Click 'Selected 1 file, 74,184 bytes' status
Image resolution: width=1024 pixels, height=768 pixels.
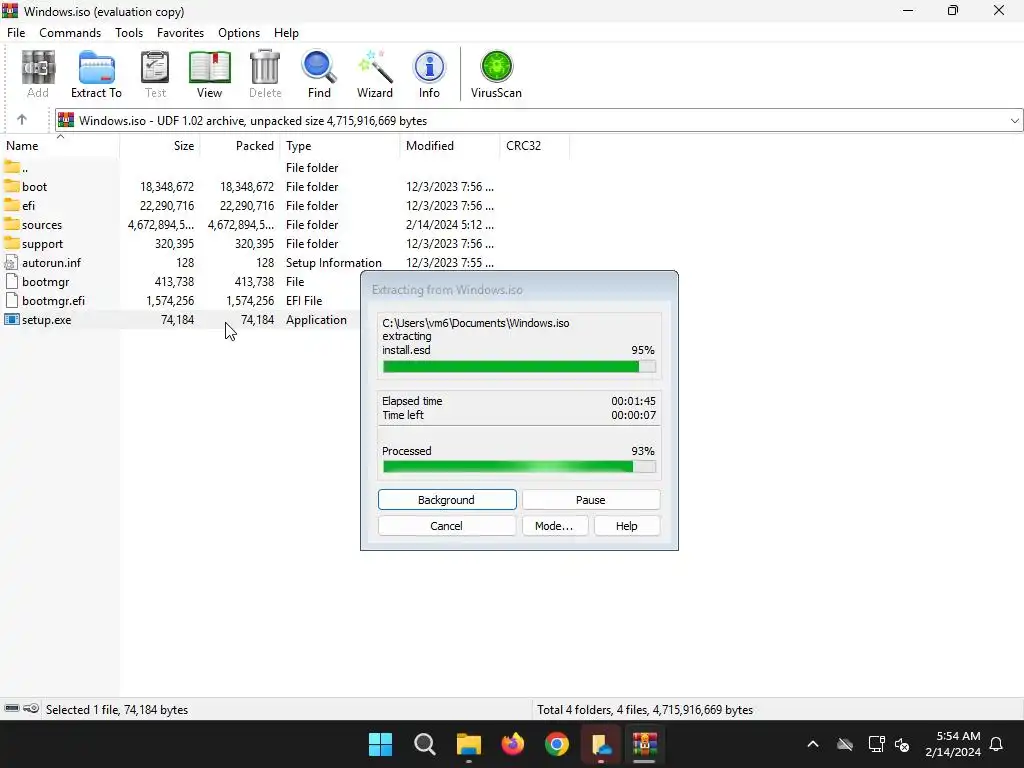pyautogui.click(x=117, y=709)
